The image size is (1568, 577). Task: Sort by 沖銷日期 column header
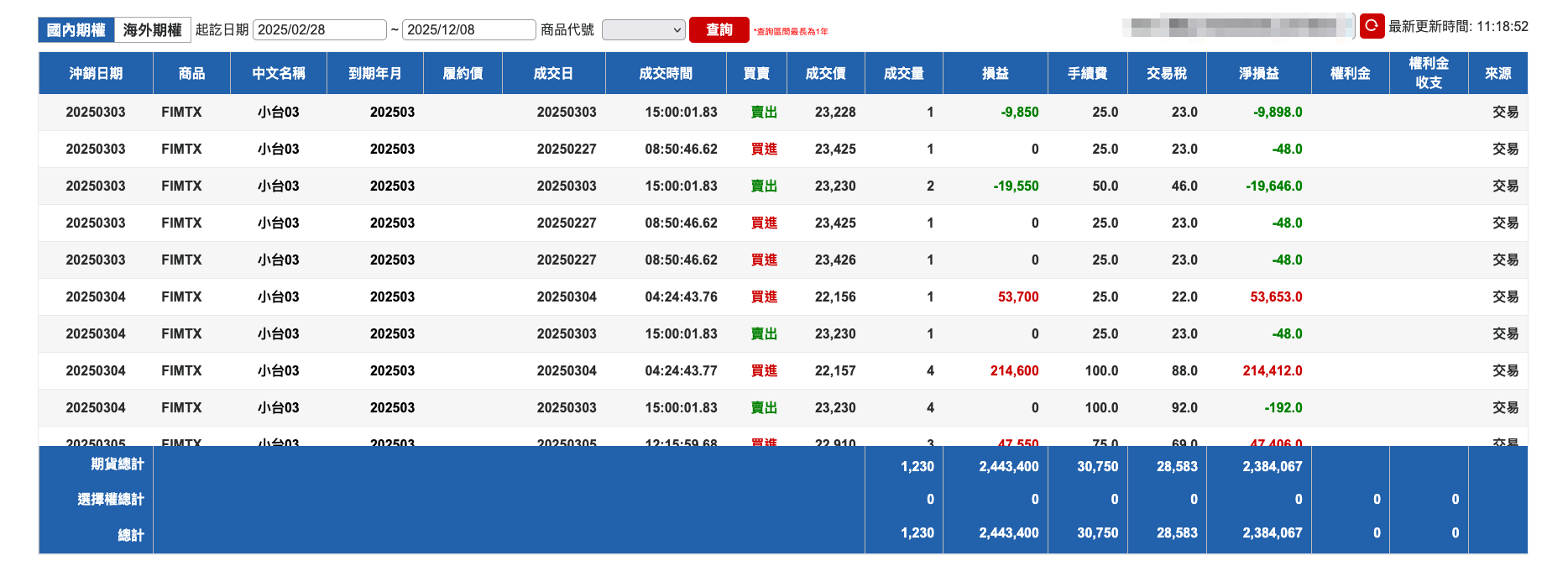point(96,73)
